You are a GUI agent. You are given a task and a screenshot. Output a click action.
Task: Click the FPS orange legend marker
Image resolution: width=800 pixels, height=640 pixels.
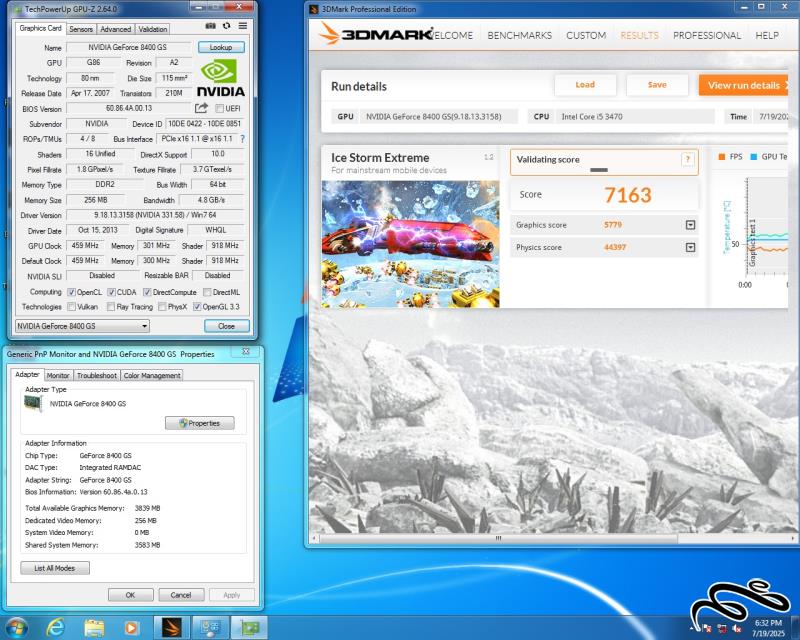point(721,157)
